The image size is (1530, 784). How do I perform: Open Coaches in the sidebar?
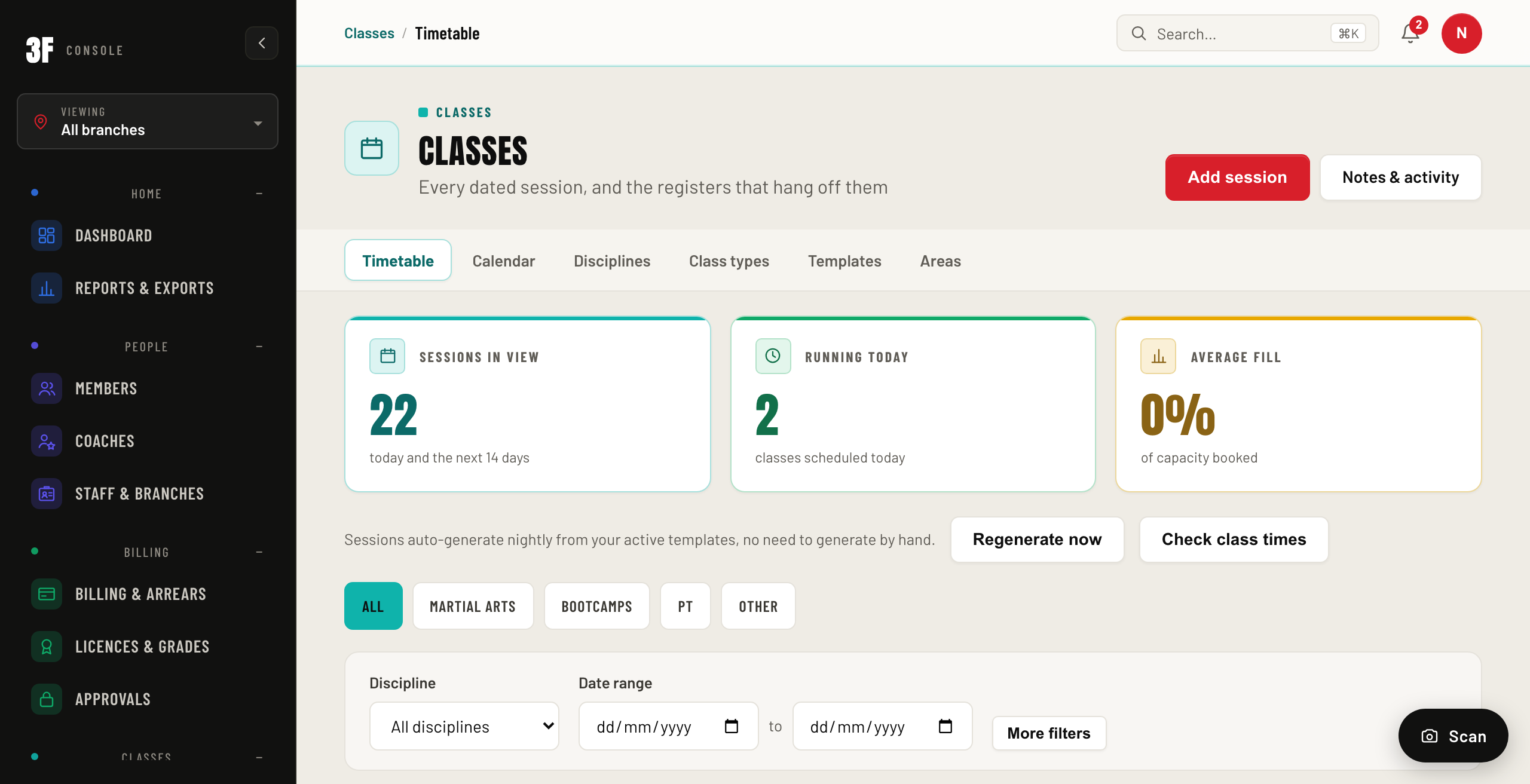point(148,441)
